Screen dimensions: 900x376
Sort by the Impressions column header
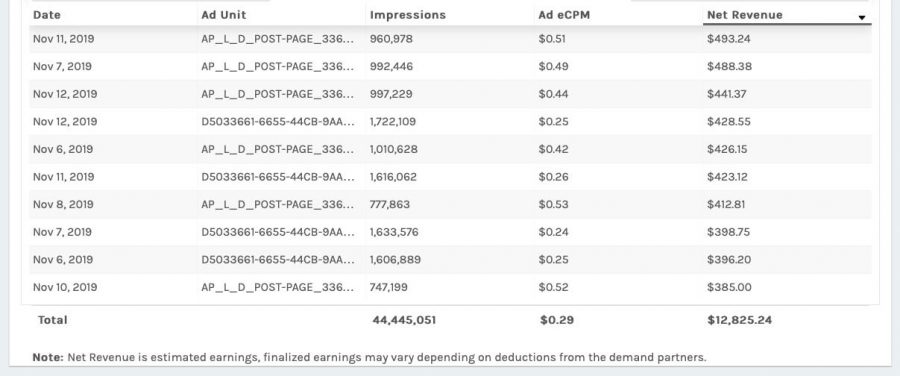[x=408, y=15]
